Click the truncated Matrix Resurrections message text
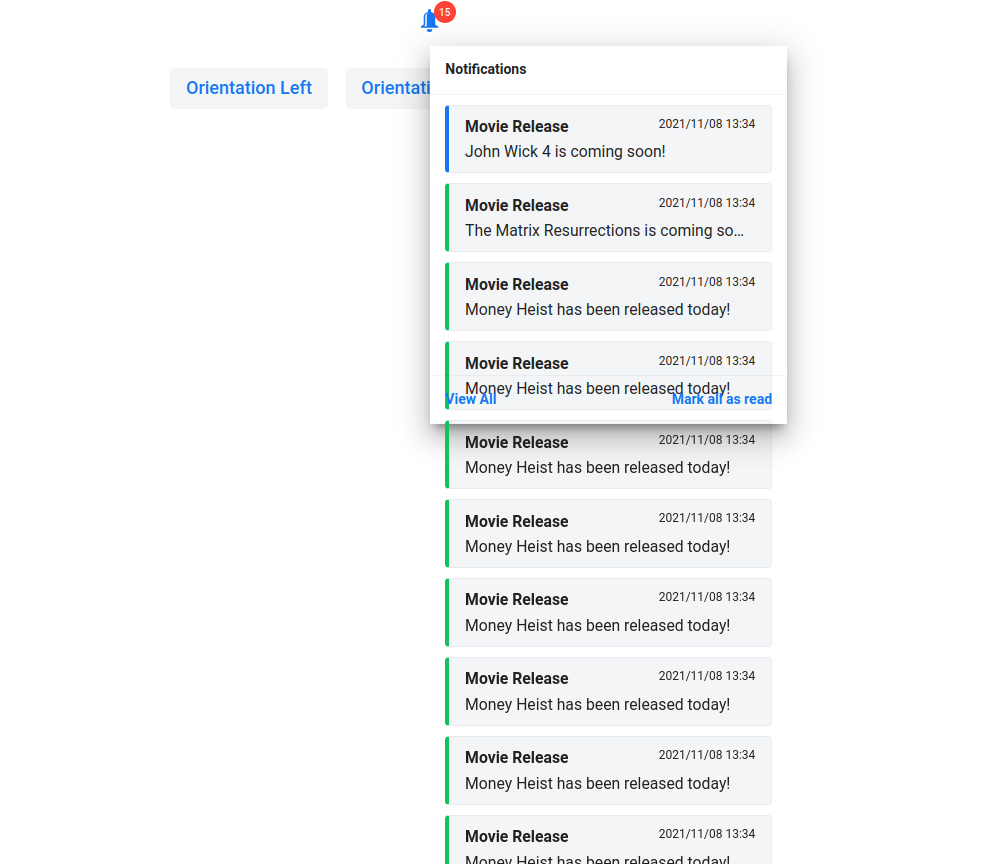Image resolution: width=985 pixels, height=864 pixels. 604,231
